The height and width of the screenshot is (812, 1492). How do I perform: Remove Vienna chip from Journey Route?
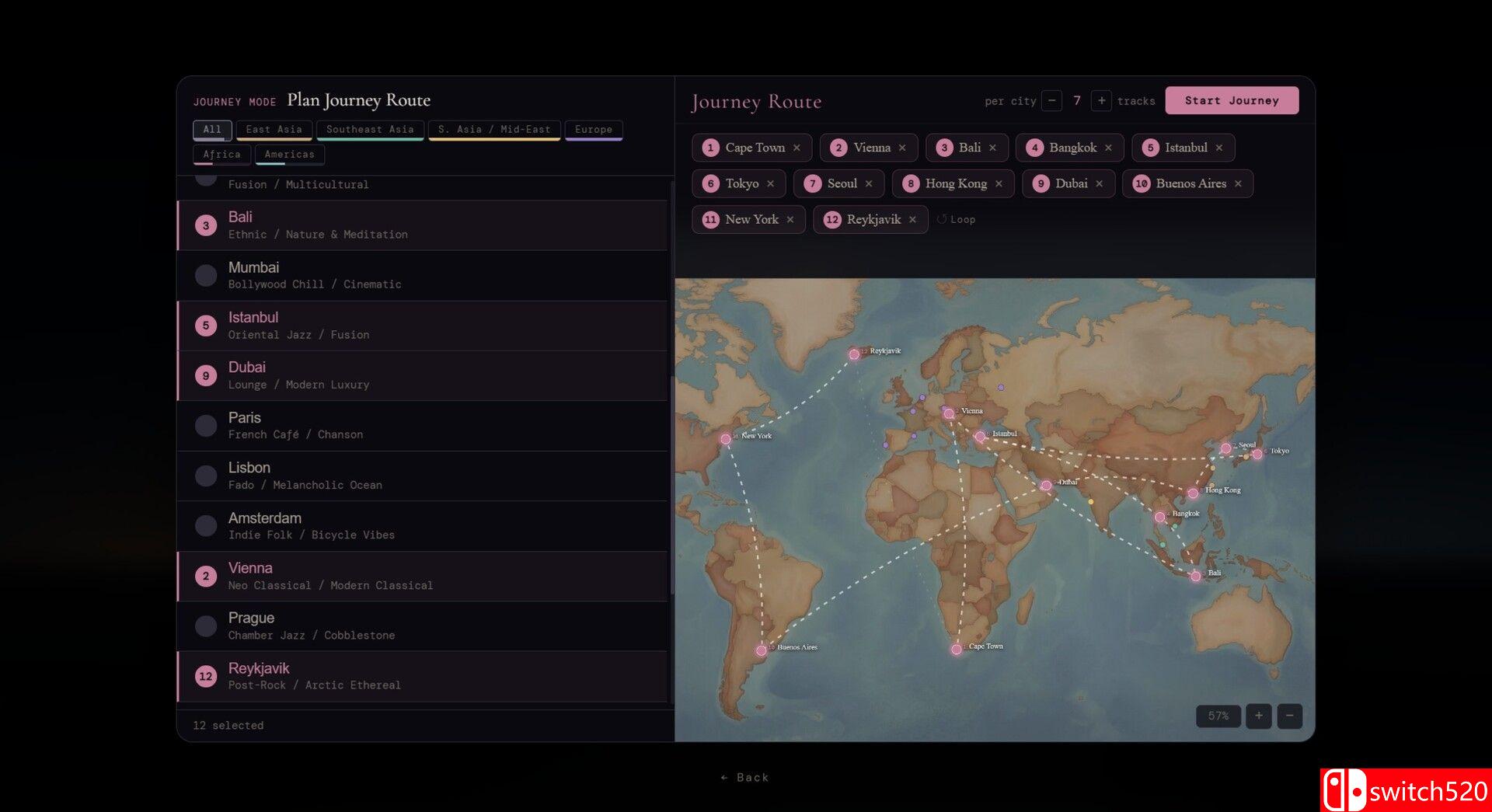point(902,148)
